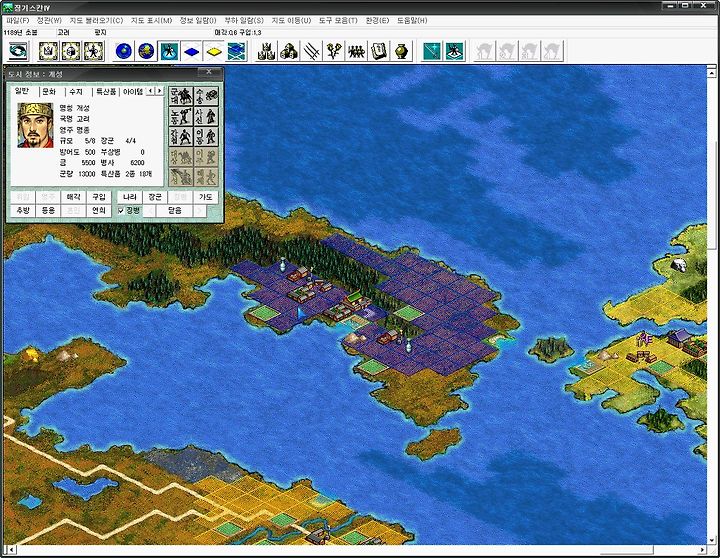This screenshot has width=720, height=558.
Task: Click the lord portrait in city info
Action: pyautogui.click(x=35, y=125)
